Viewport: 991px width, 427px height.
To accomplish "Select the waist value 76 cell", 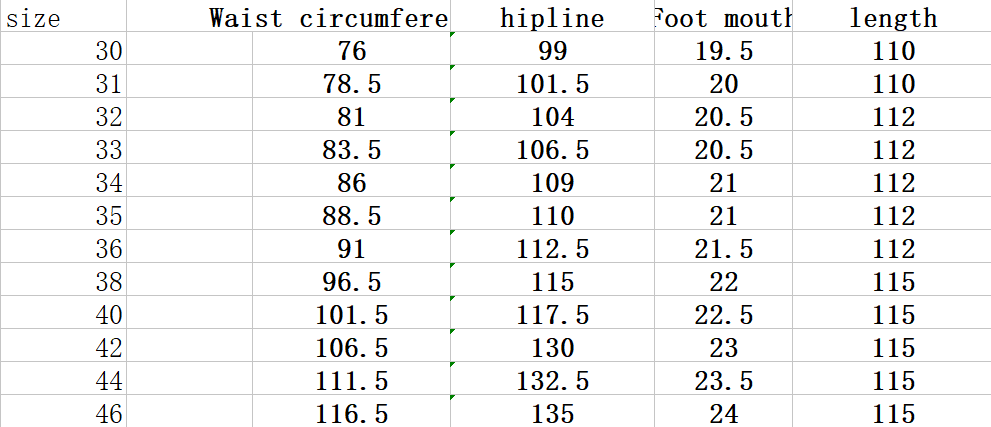I will click(x=352, y=51).
